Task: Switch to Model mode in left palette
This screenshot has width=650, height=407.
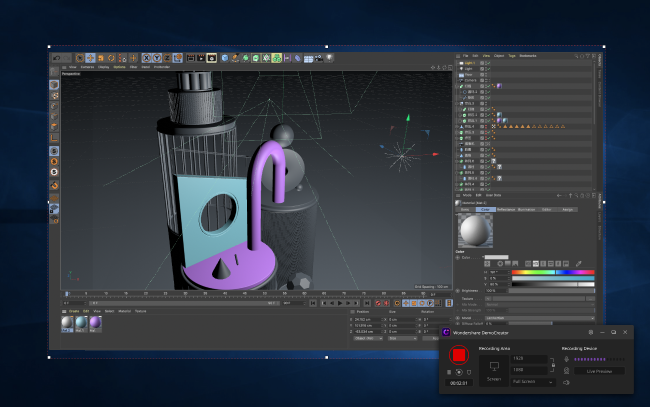Action: point(54,85)
